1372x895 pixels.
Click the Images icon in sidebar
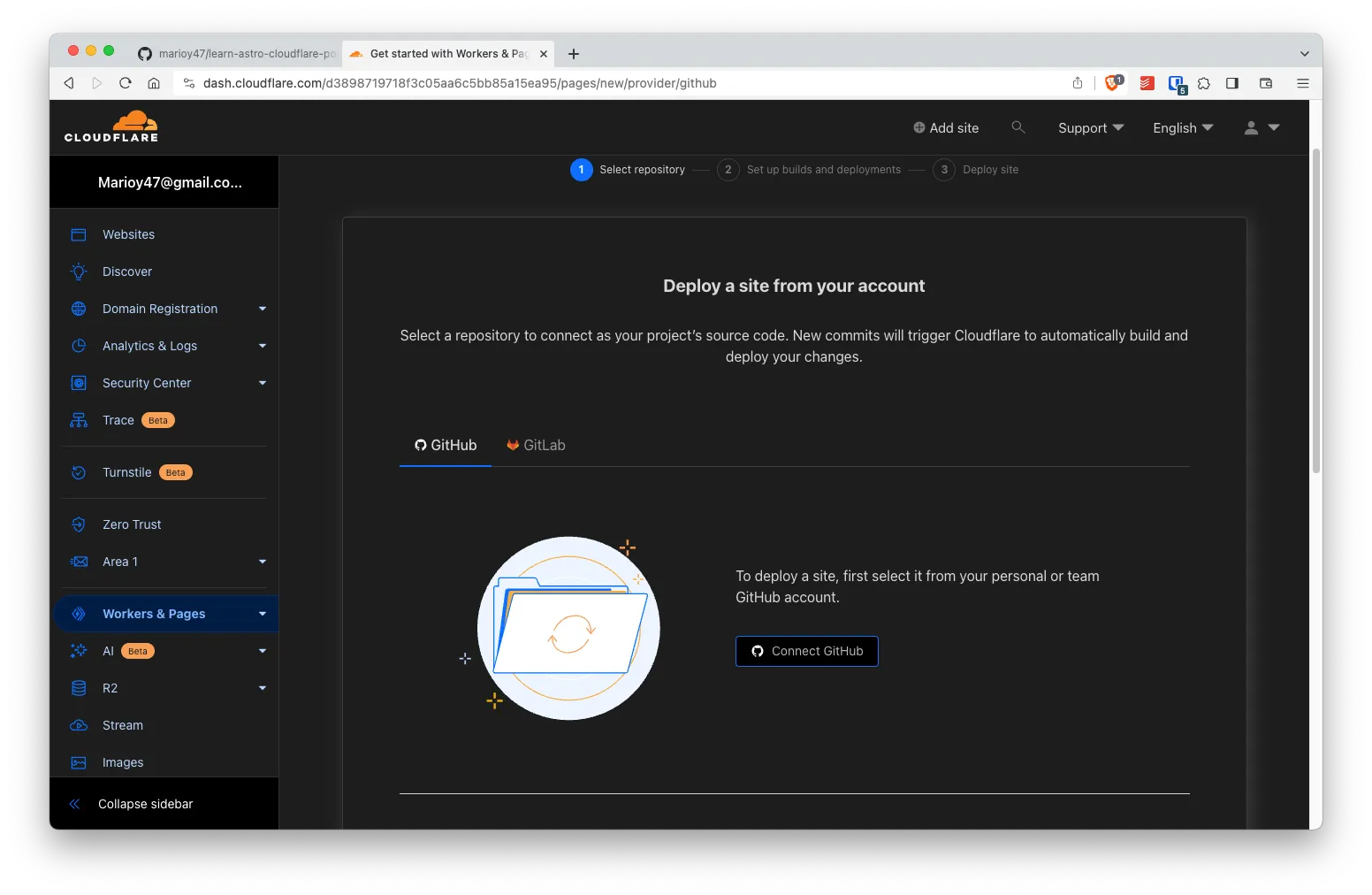coord(79,762)
